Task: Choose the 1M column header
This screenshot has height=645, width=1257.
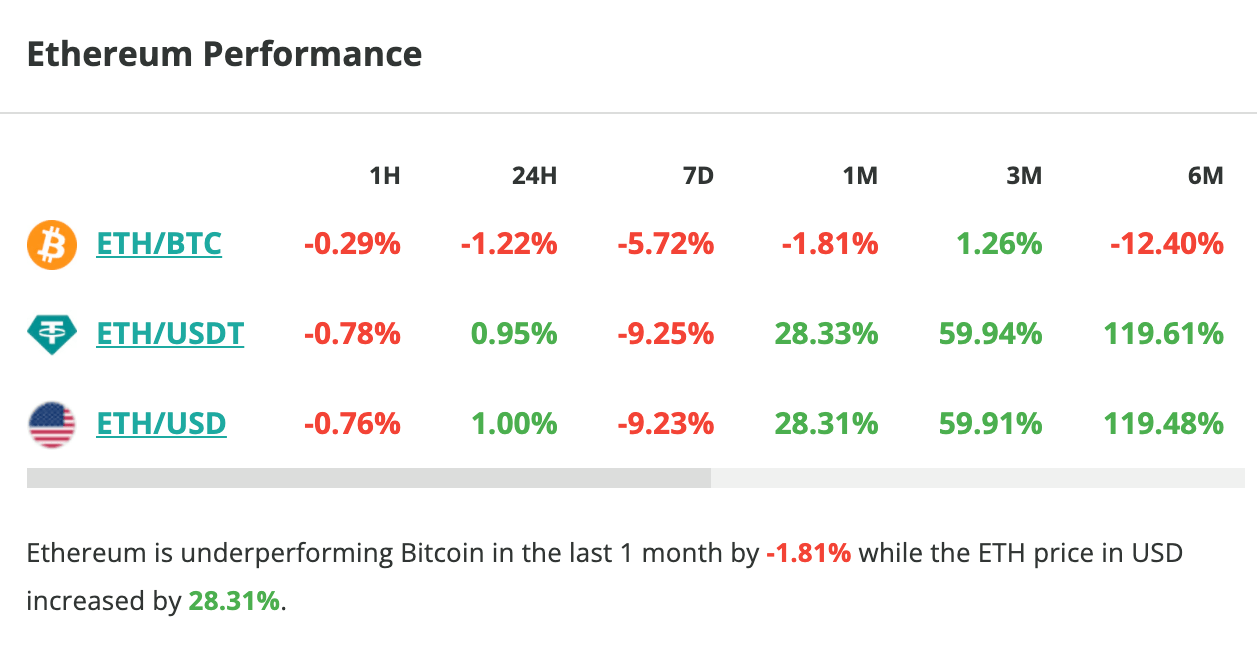Action: [x=860, y=176]
